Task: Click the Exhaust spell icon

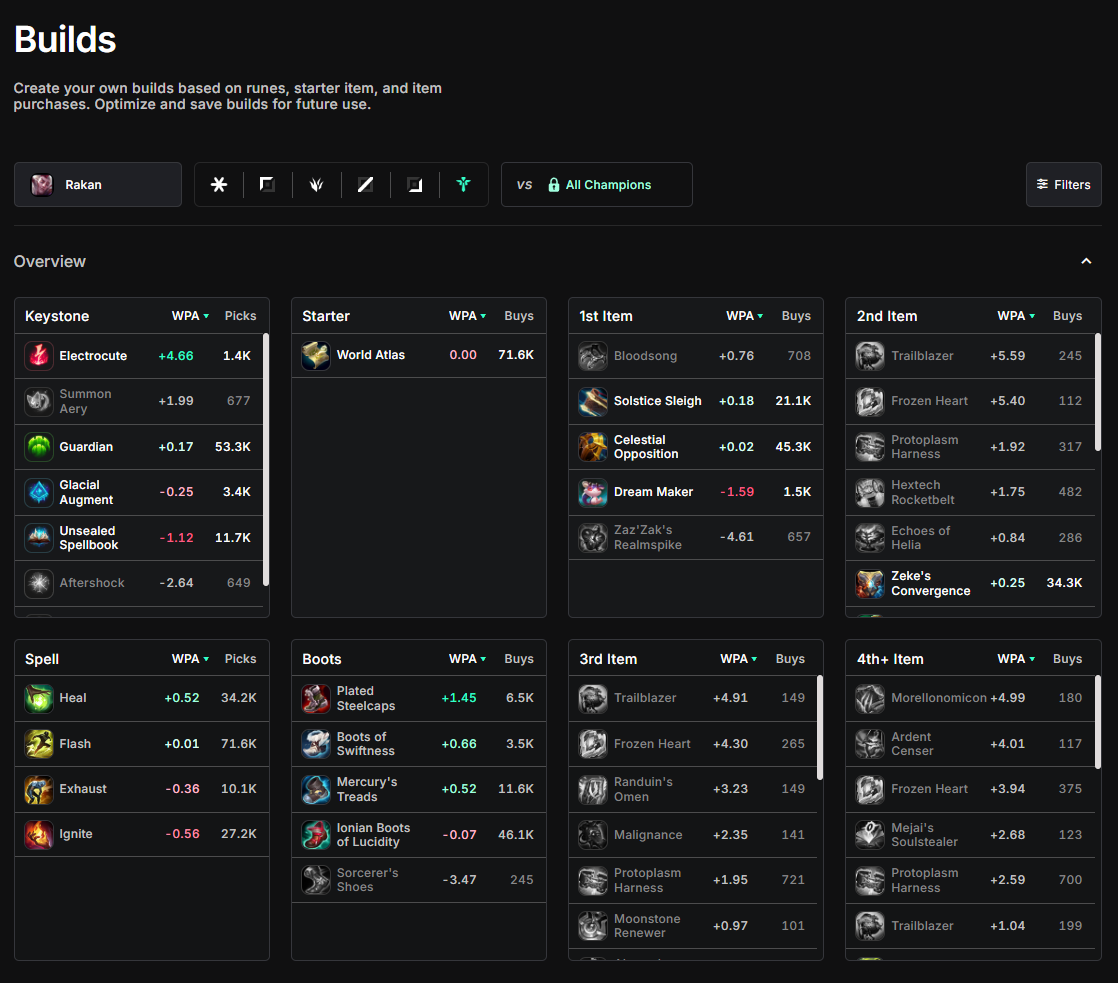Action: [39, 789]
